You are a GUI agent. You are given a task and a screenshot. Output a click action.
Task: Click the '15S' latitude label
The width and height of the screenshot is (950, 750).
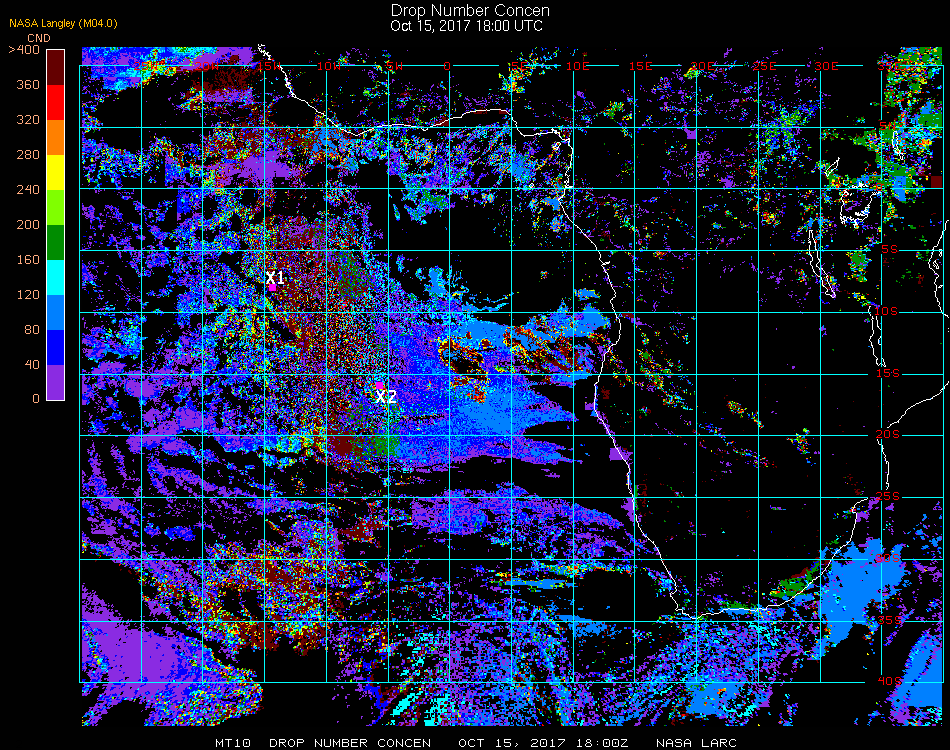(x=888, y=374)
